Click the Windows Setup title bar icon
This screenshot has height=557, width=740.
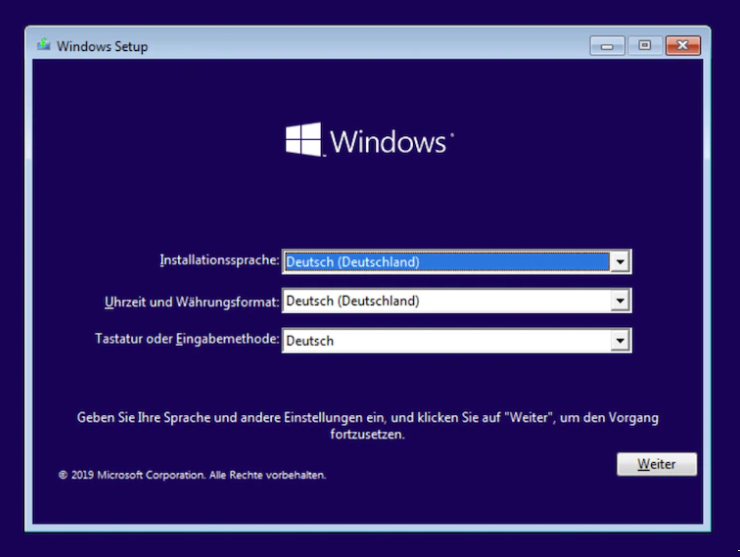(44, 45)
